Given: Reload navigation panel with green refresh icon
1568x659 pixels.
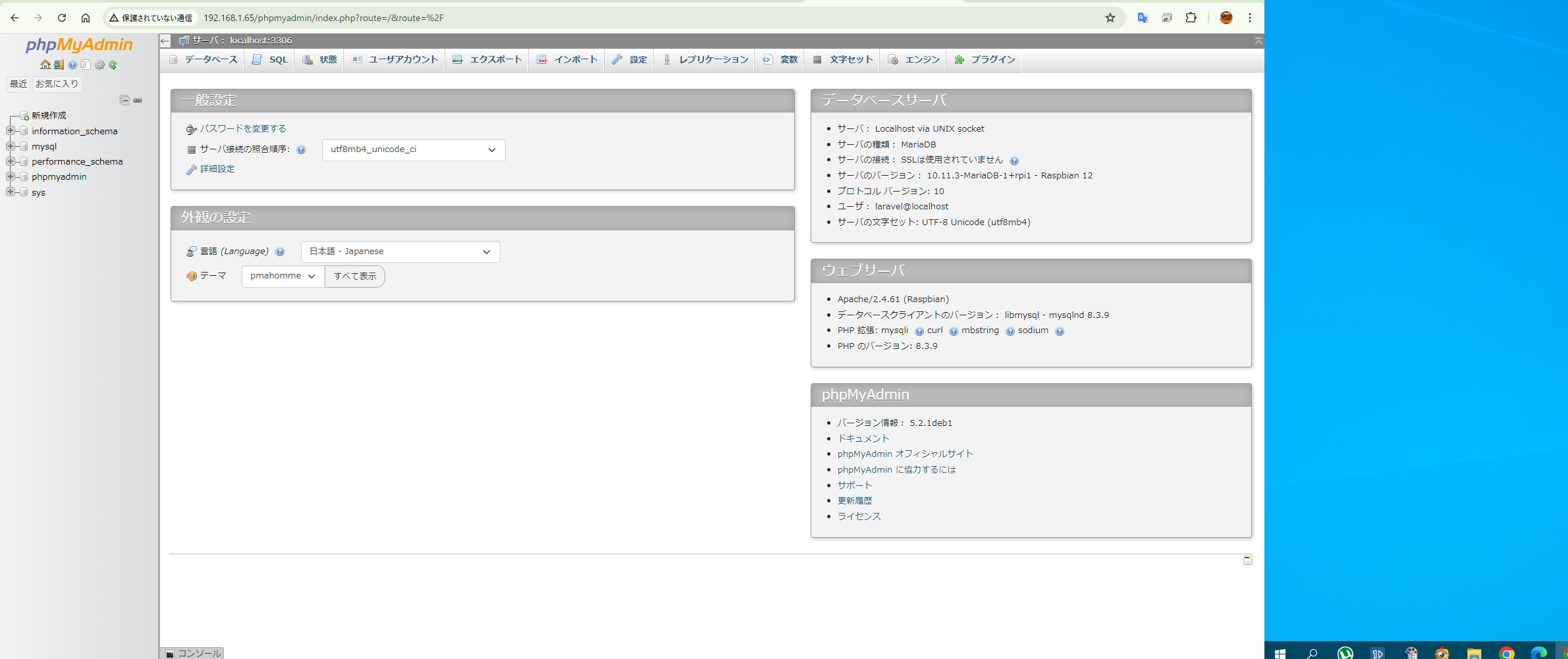Looking at the screenshot, I should 113,65.
